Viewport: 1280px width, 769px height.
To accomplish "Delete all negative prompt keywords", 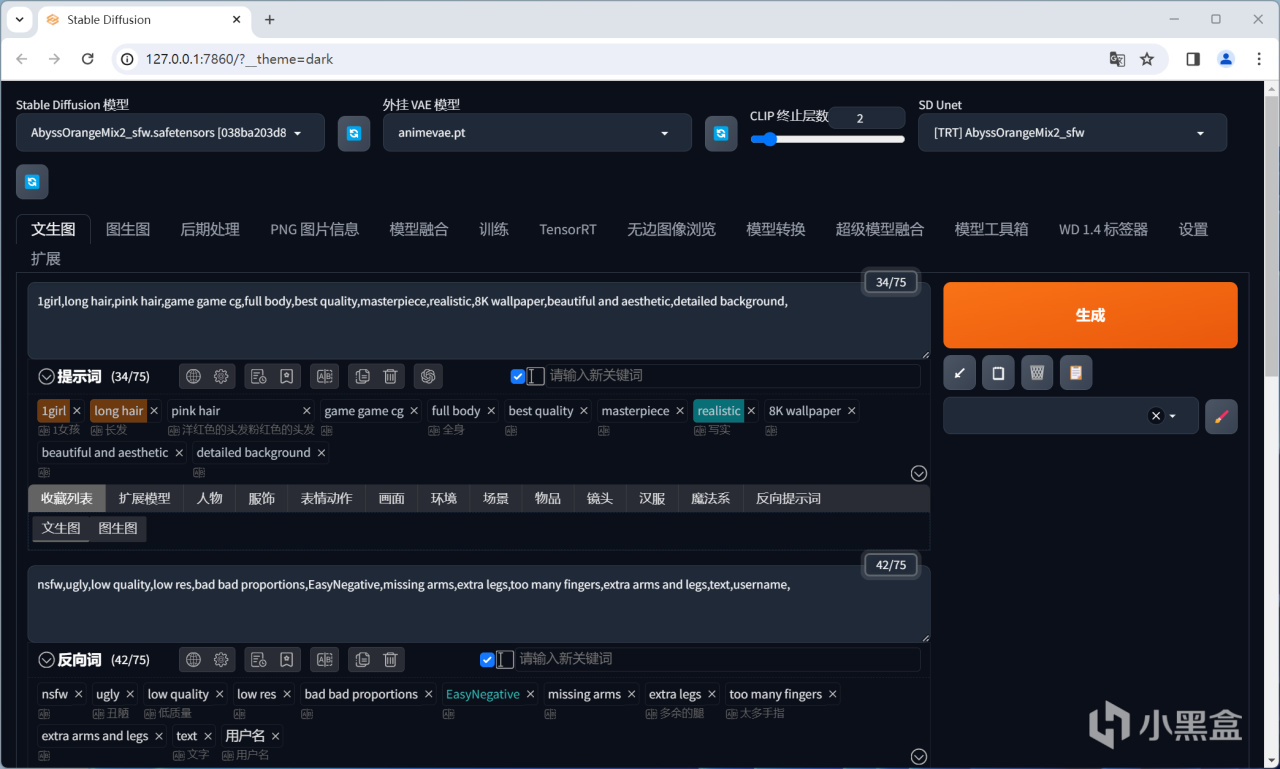I will pos(391,659).
